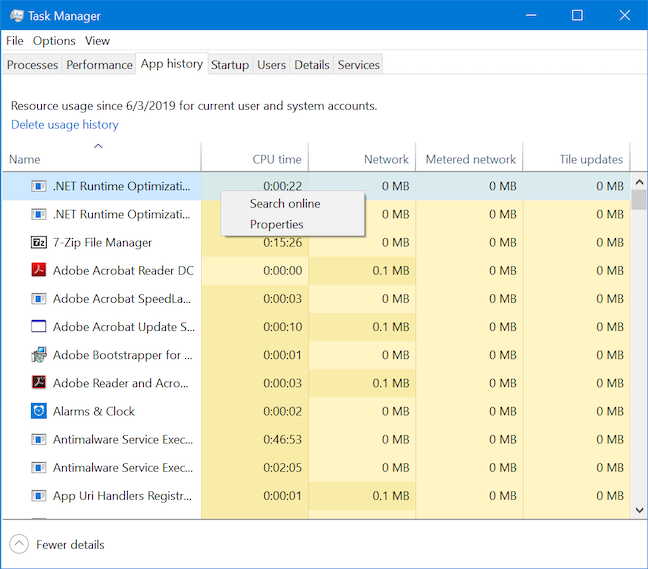This screenshot has height=569, width=648.
Task: Click Adobe Acrobat Update S... name
Action: click(124, 327)
